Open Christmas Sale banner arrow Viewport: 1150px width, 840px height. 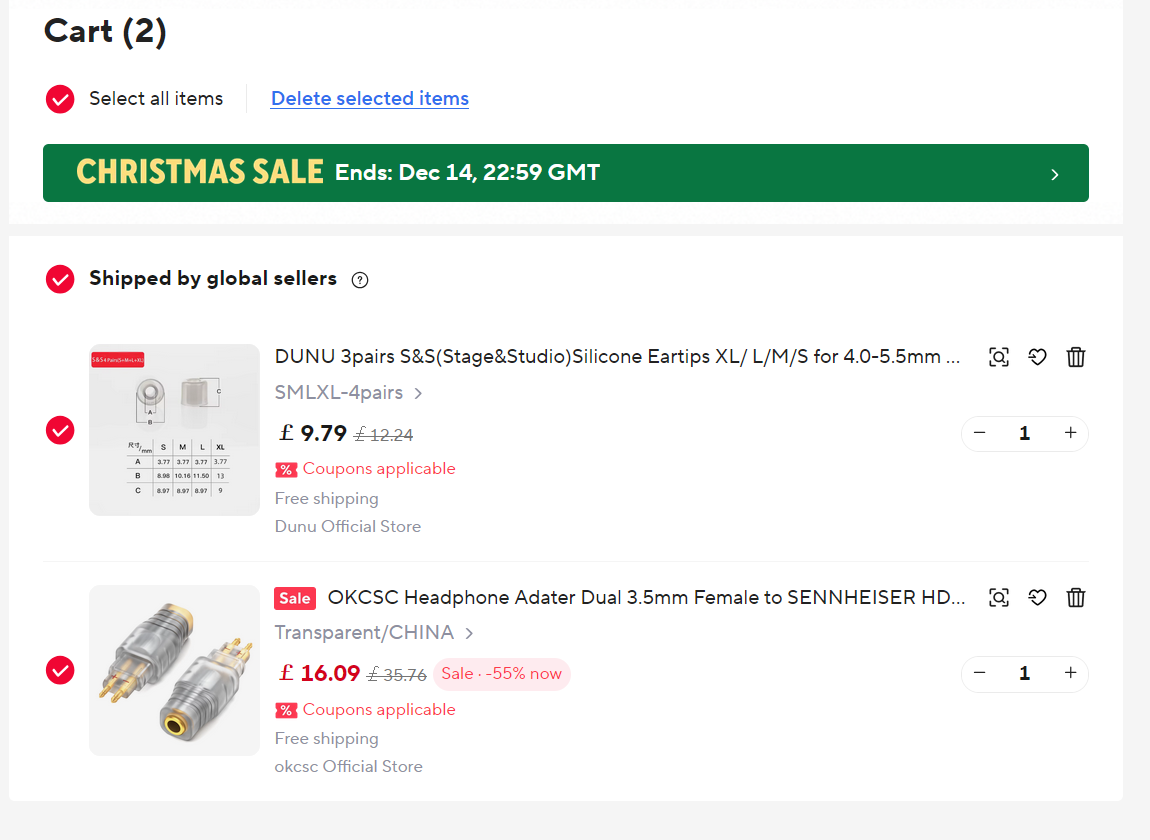click(1054, 174)
